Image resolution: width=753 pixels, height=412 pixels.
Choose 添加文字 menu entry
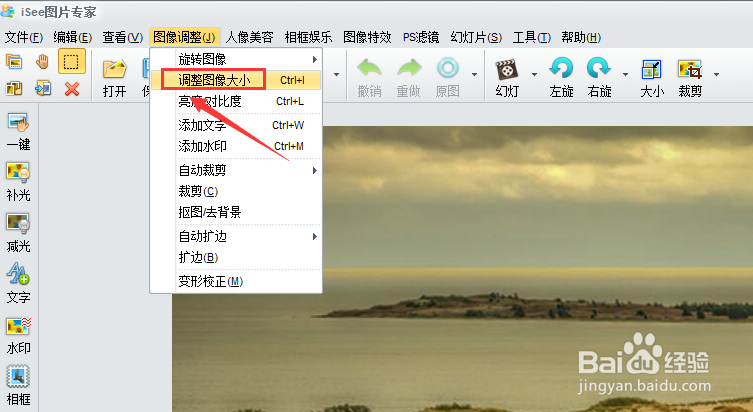[x=236, y=125]
